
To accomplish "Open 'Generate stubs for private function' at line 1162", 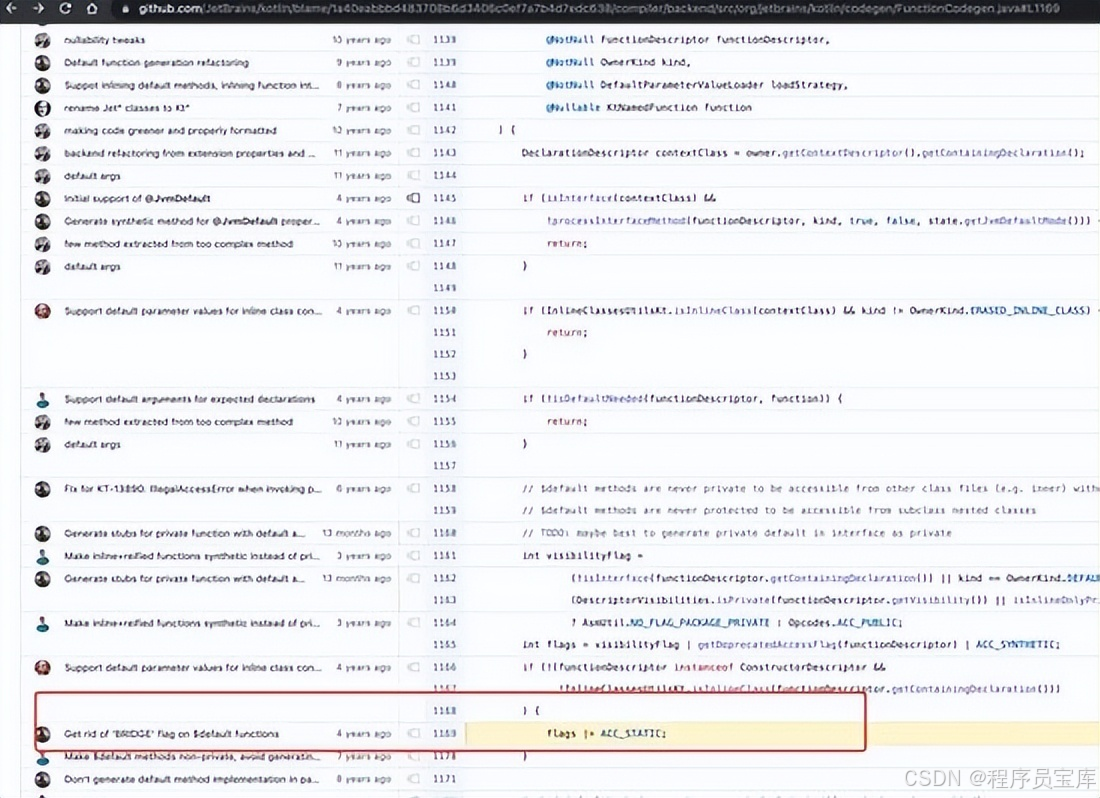I will [x=185, y=579].
